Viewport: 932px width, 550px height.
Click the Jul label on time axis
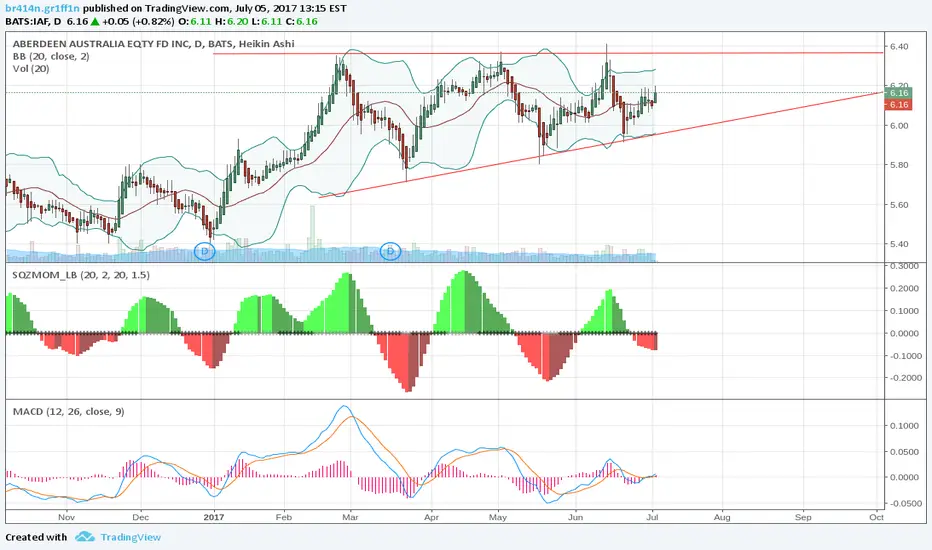(x=653, y=517)
